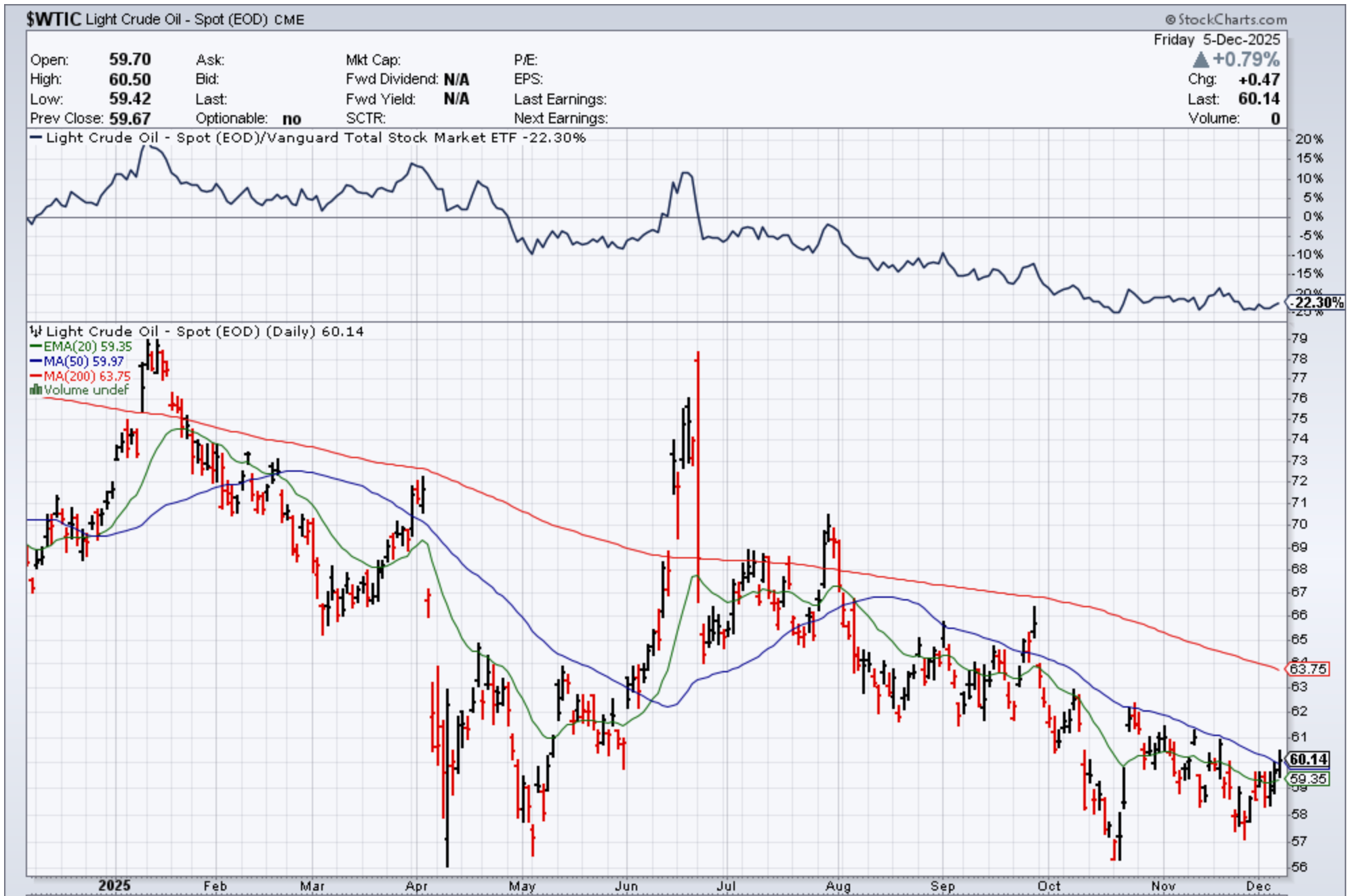
Task: Click the -22.30% ratio value tag
Action: [1316, 302]
